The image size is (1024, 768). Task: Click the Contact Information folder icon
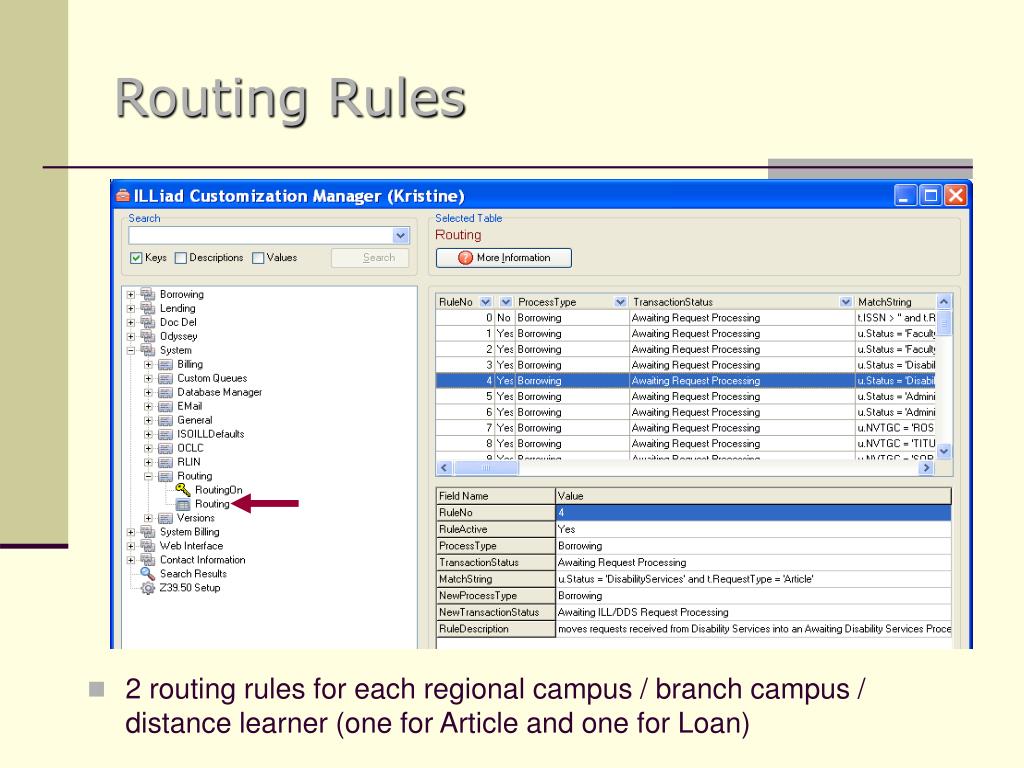[x=148, y=560]
